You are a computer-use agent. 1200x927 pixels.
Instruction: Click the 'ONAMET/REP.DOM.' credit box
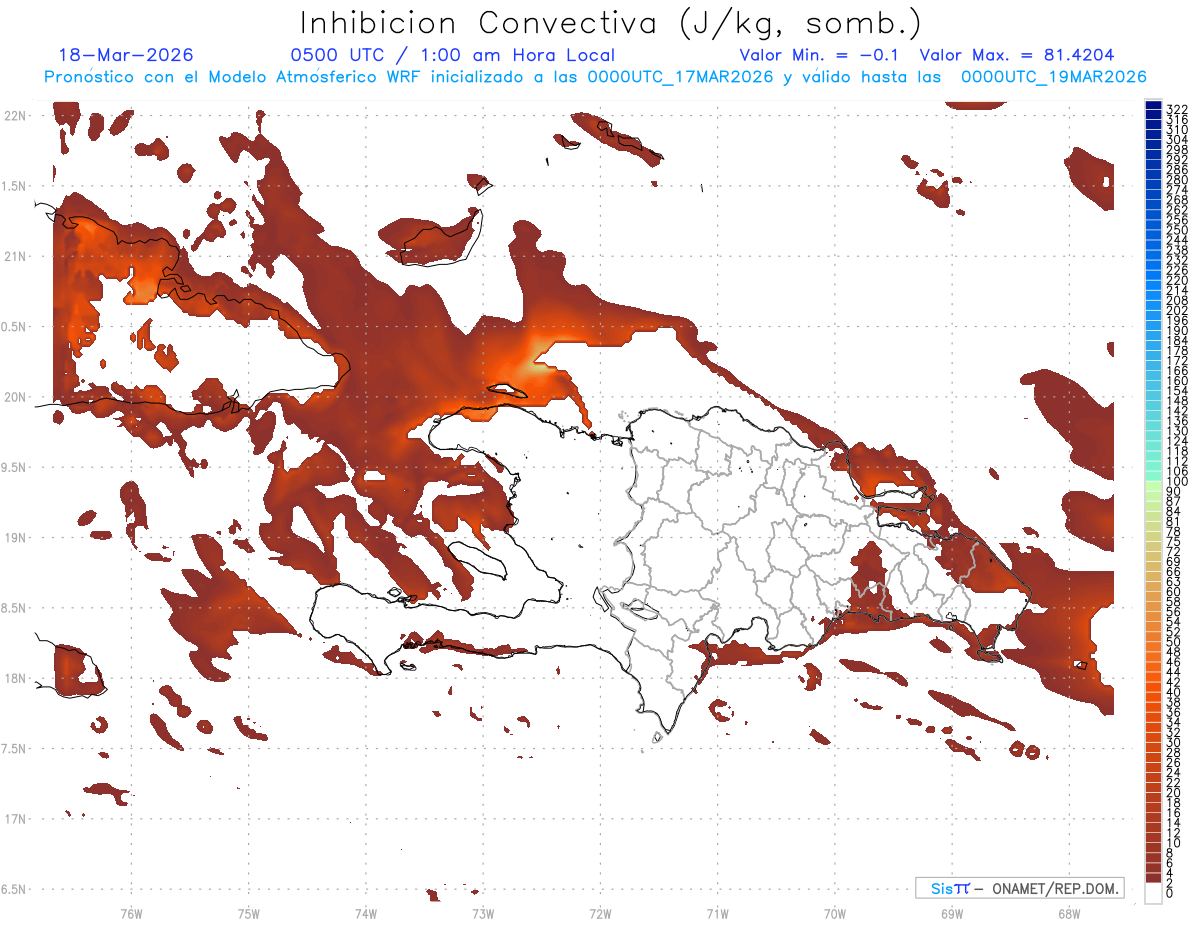point(1020,888)
